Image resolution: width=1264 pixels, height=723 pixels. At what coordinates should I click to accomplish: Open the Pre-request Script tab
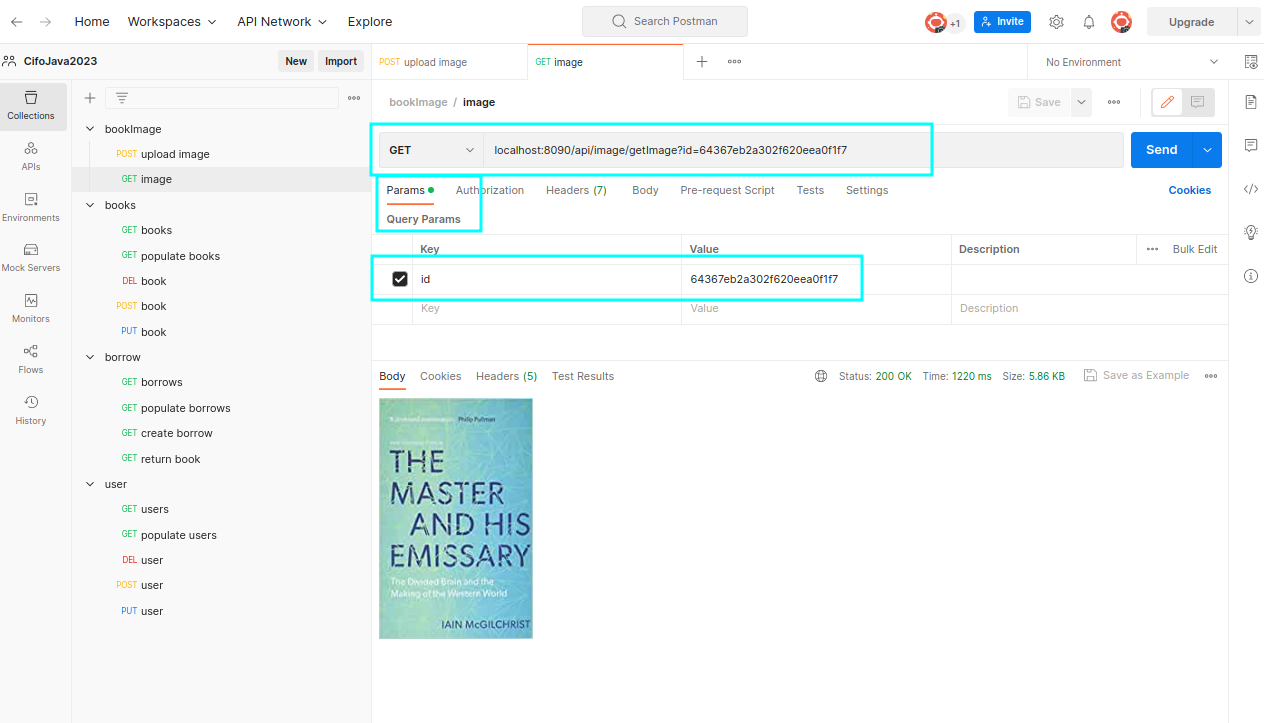coord(727,190)
